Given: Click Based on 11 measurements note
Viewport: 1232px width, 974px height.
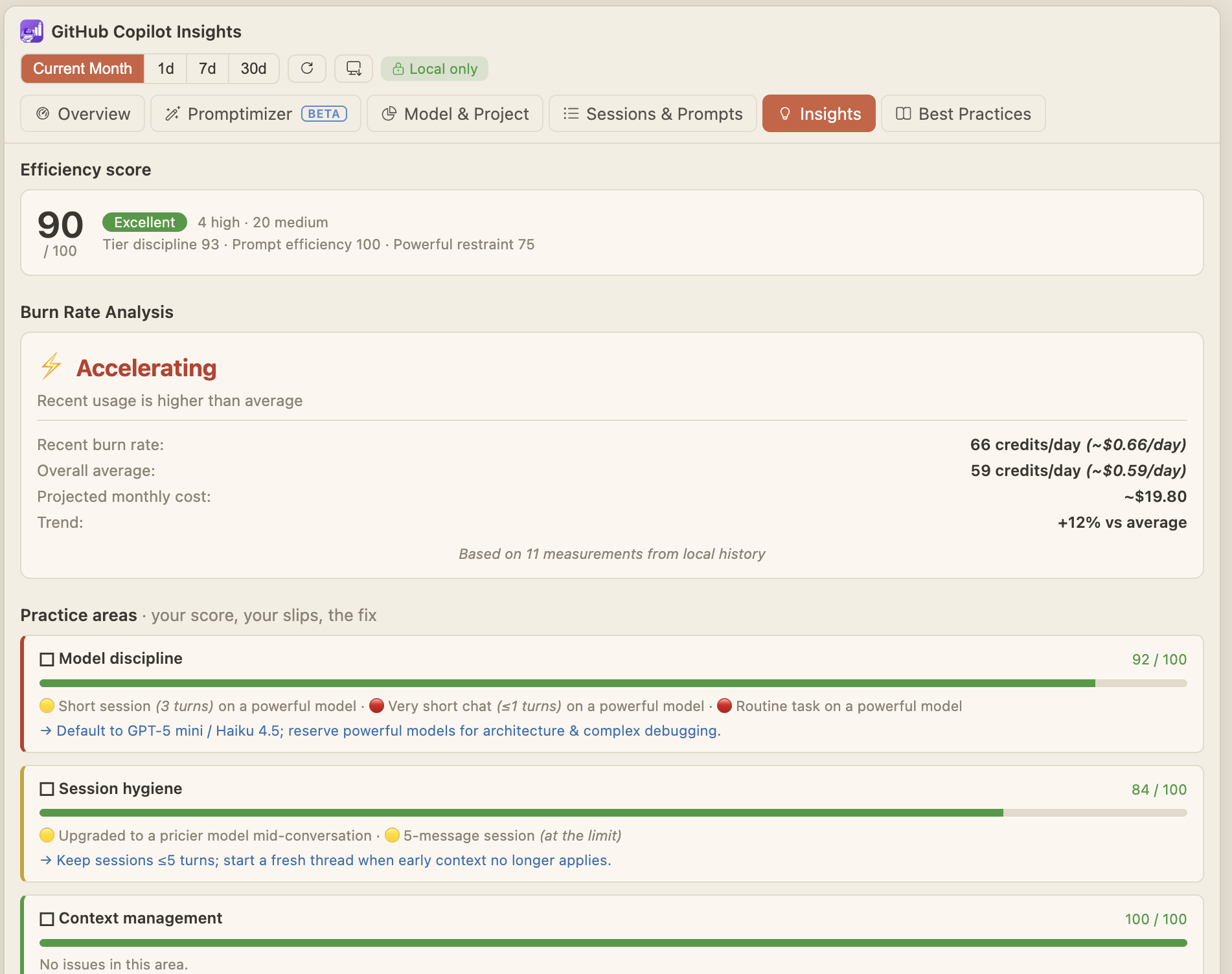Looking at the screenshot, I should (x=612, y=554).
